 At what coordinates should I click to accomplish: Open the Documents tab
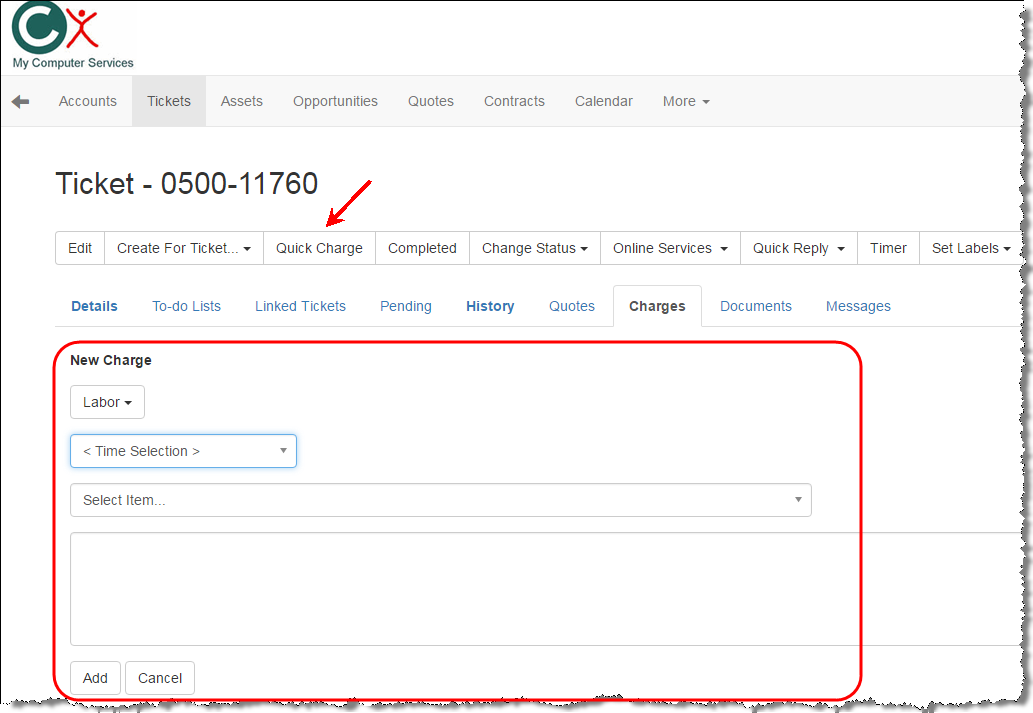click(755, 307)
